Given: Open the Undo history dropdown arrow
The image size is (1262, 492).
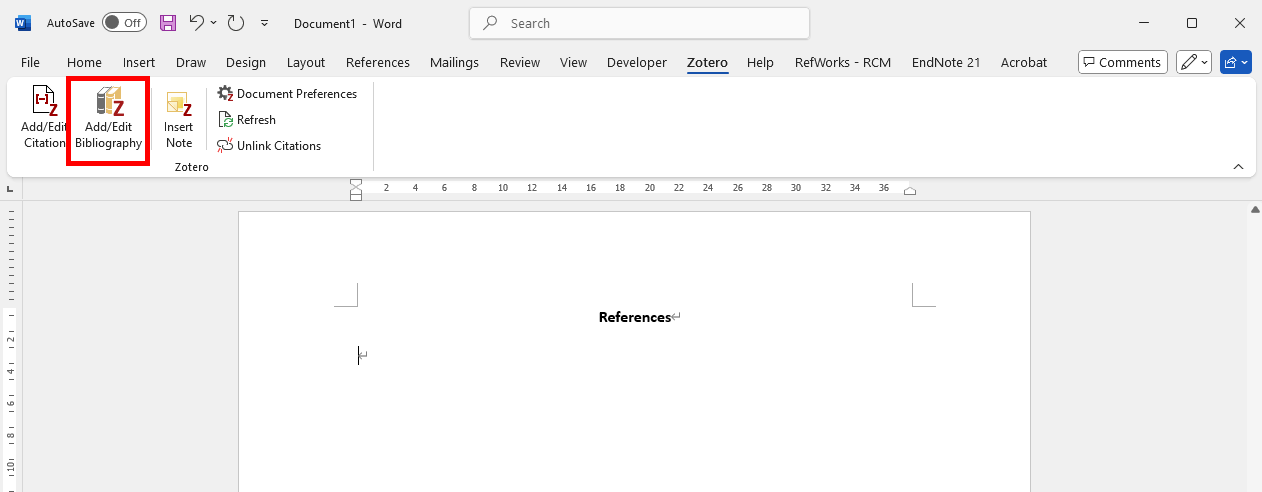Looking at the screenshot, I should tap(214, 23).
